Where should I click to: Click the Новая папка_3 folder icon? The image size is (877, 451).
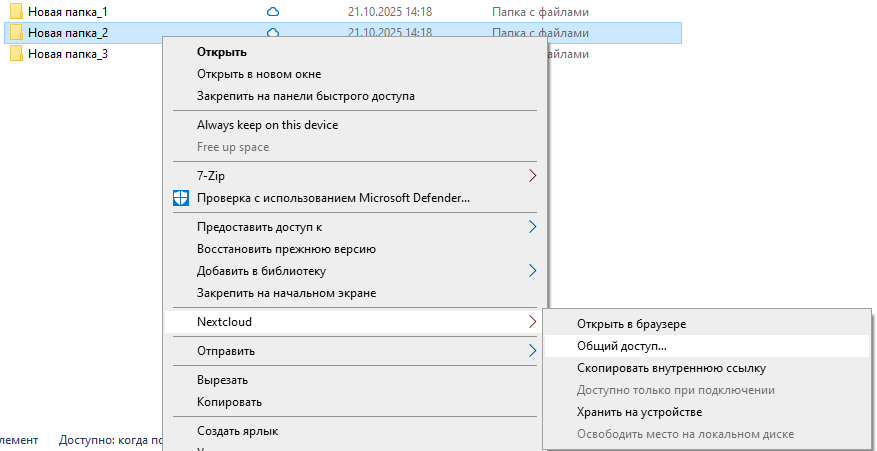[17, 54]
